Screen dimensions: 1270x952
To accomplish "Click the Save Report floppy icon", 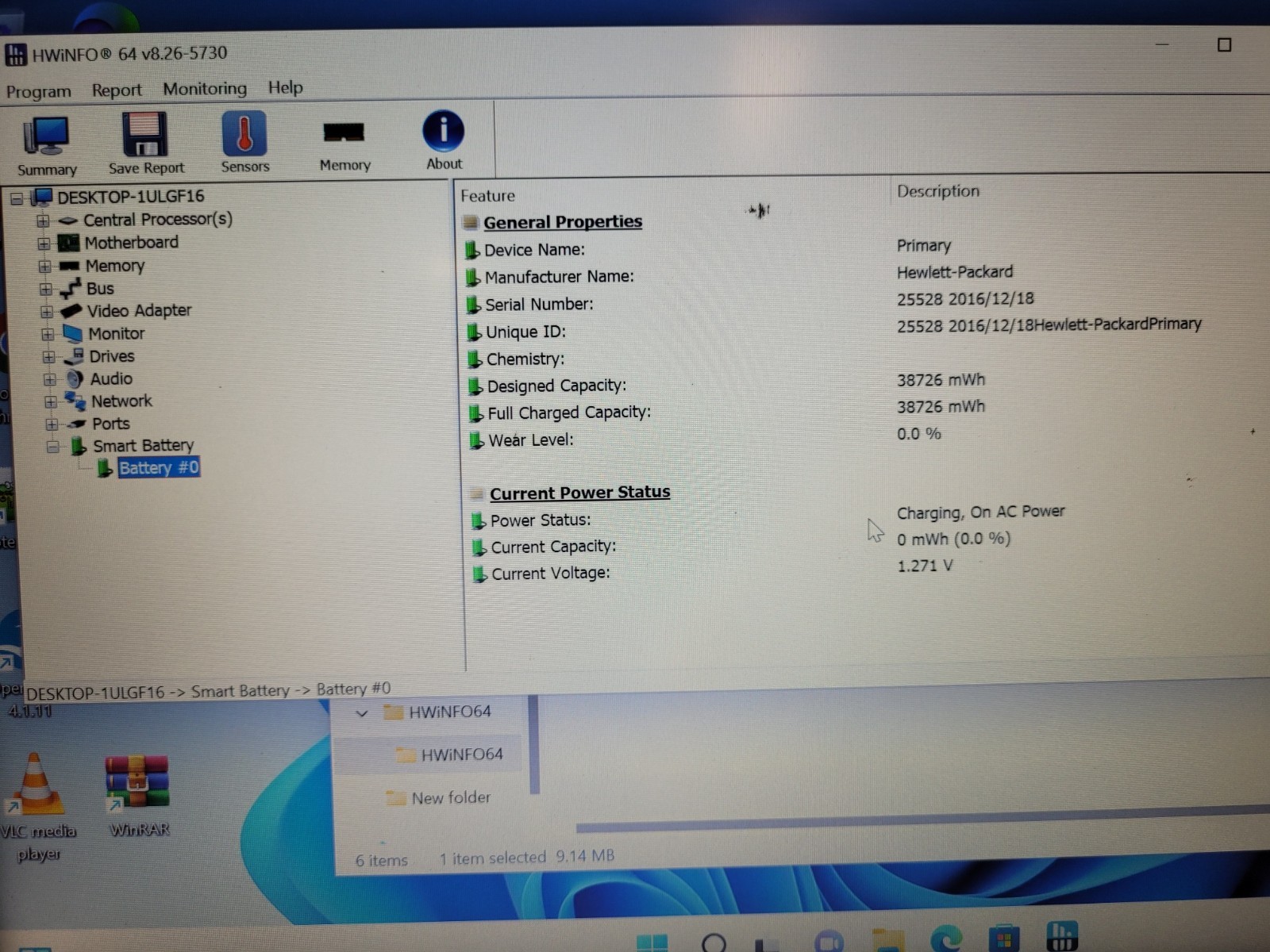I will [146, 144].
